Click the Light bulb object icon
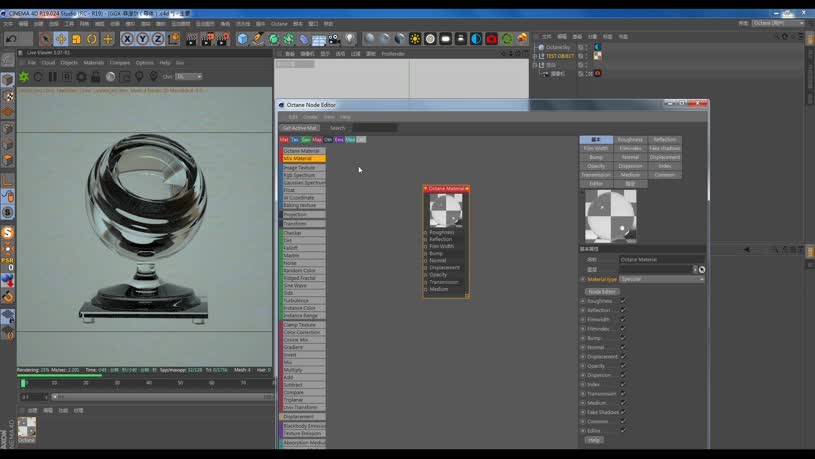 [x=350, y=39]
